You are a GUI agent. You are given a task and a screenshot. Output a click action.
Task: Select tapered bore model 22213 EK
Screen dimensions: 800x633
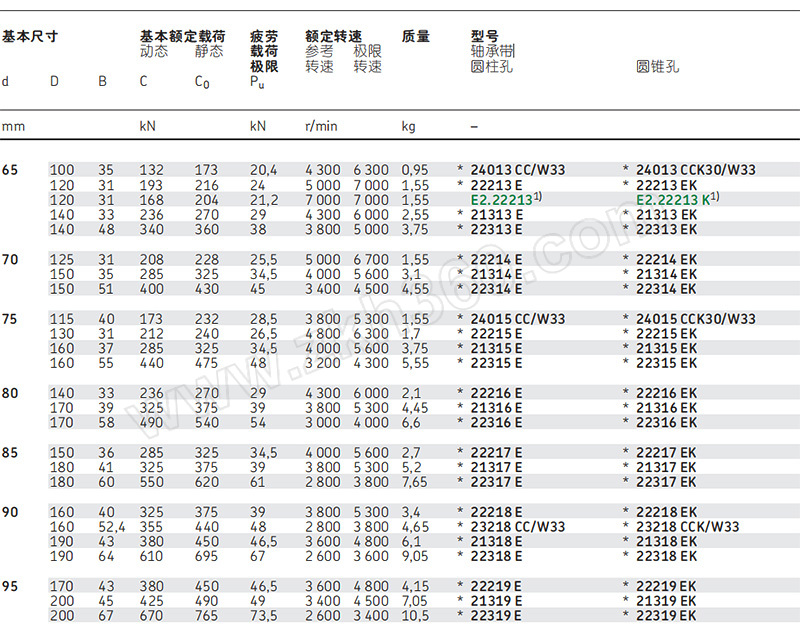[666, 185]
